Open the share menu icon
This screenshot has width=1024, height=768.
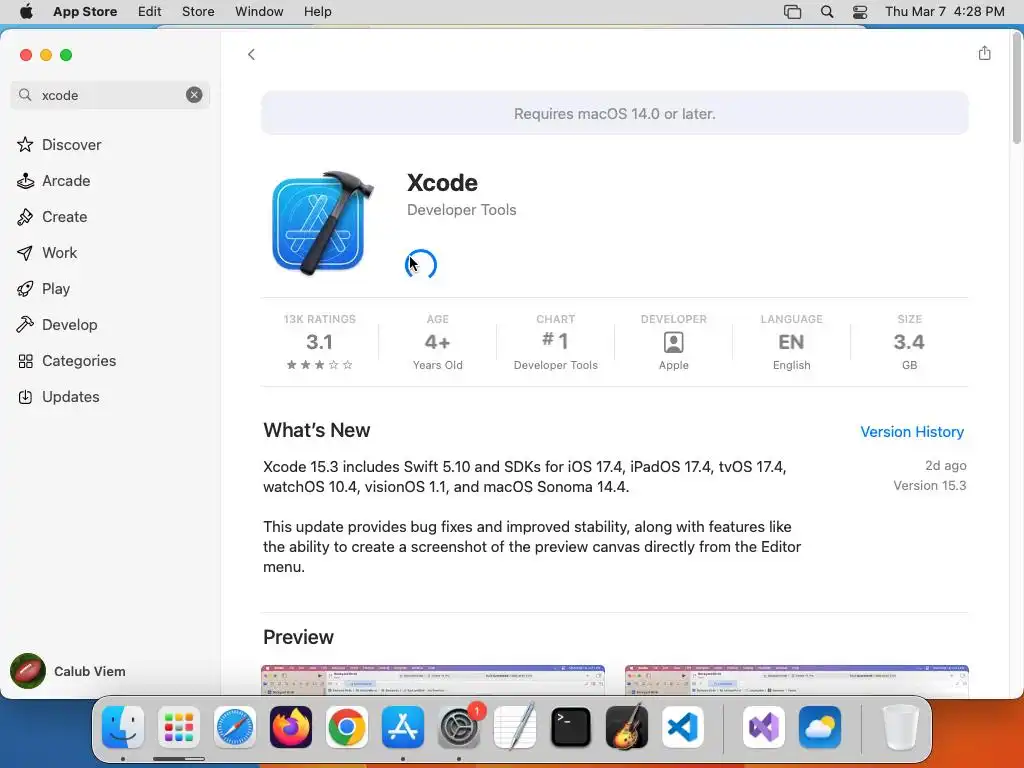(984, 53)
